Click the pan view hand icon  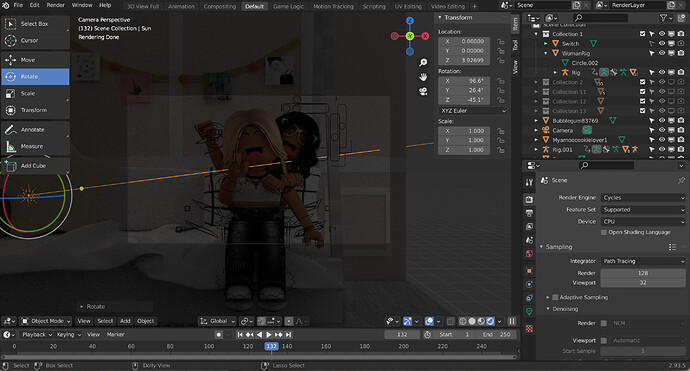click(x=423, y=77)
